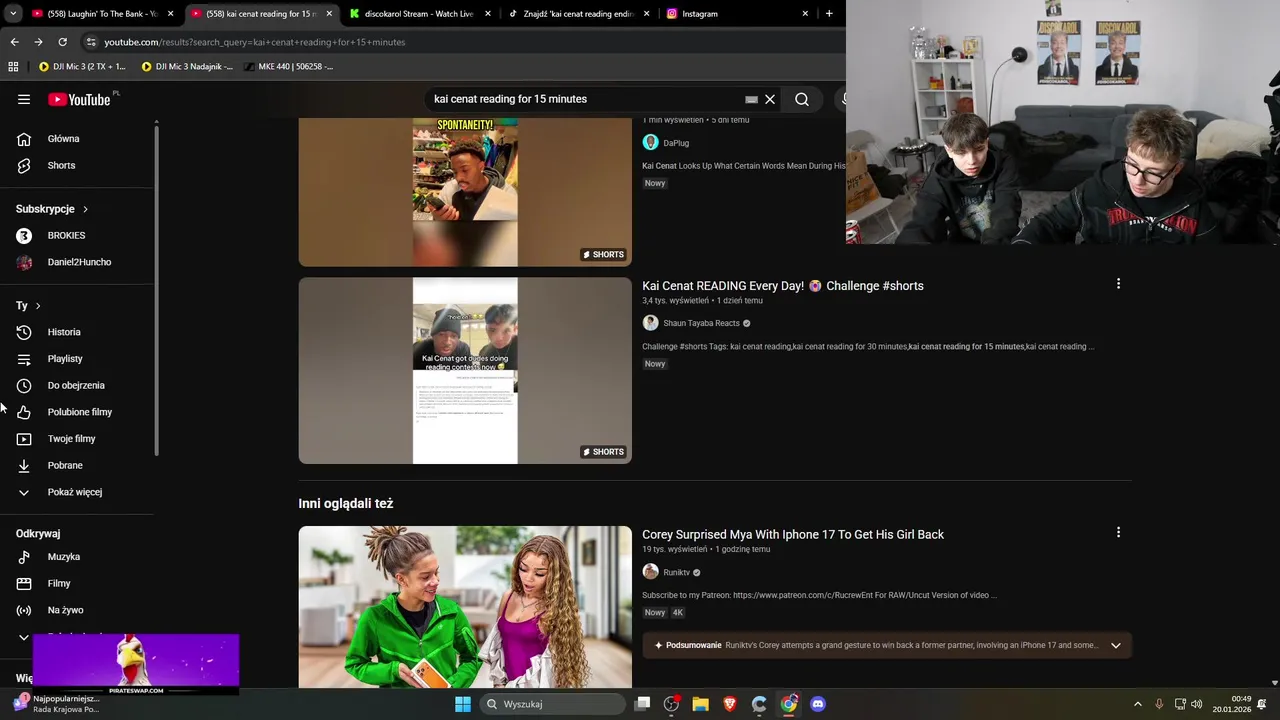The image size is (1280, 720).
Task: Open more options for Kai Cenat READING video
Action: pos(1118,284)
